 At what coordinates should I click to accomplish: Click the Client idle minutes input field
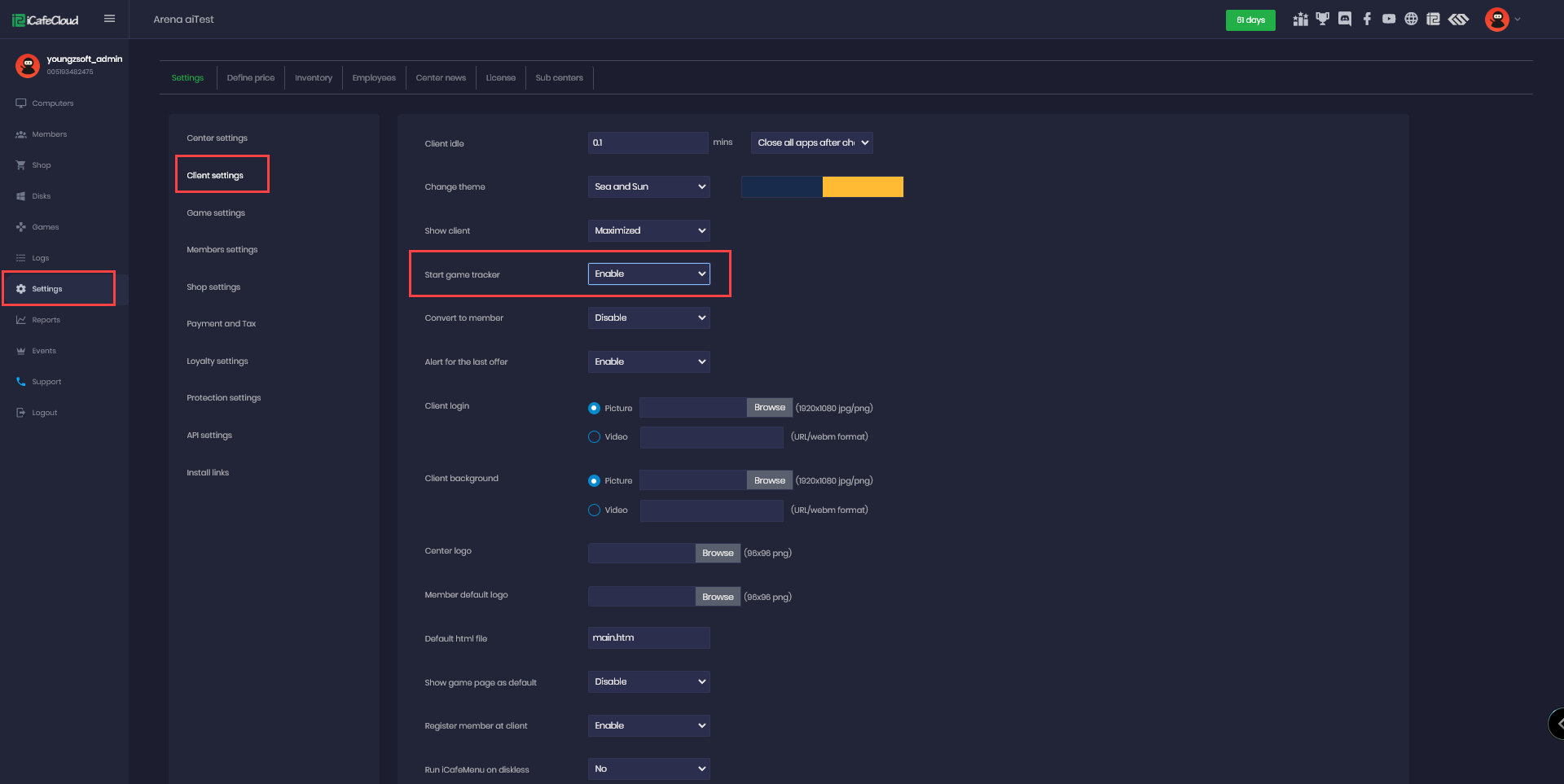click(x=648, y=143)
